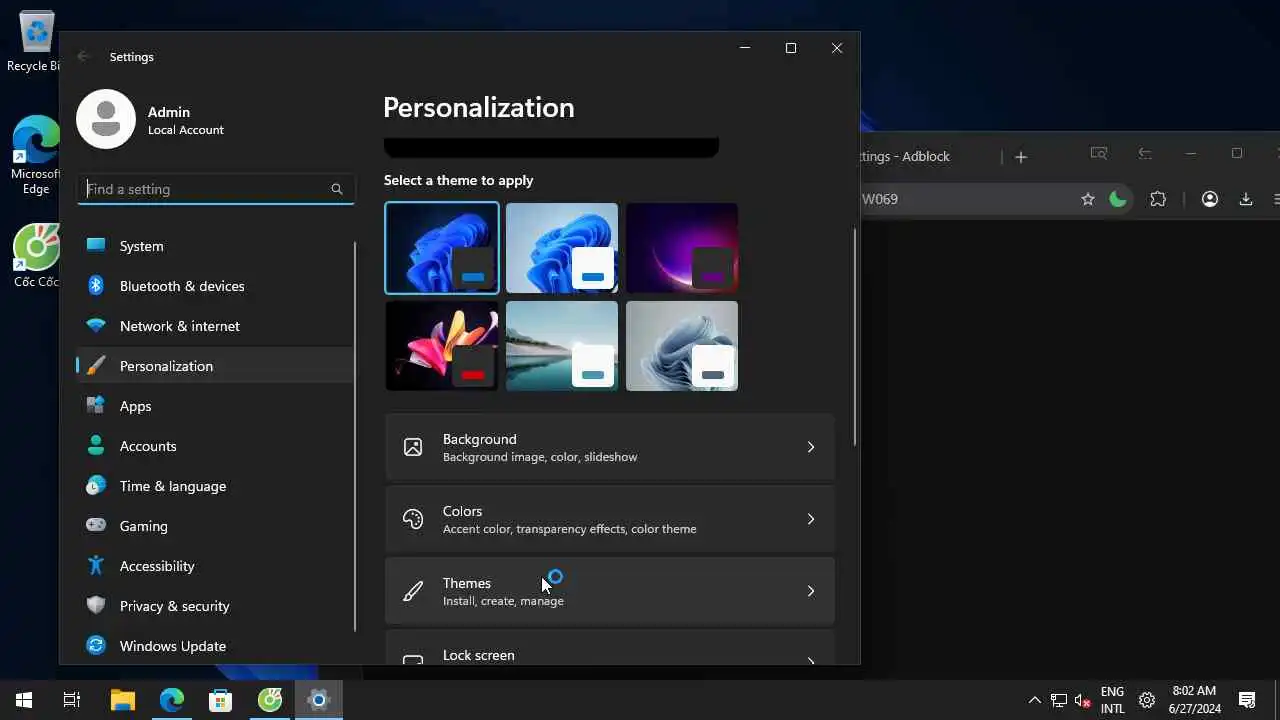The image size is (1280, 720).
Task: Click the System icon in Settings sidebar
Action: [x=96, y=245]
